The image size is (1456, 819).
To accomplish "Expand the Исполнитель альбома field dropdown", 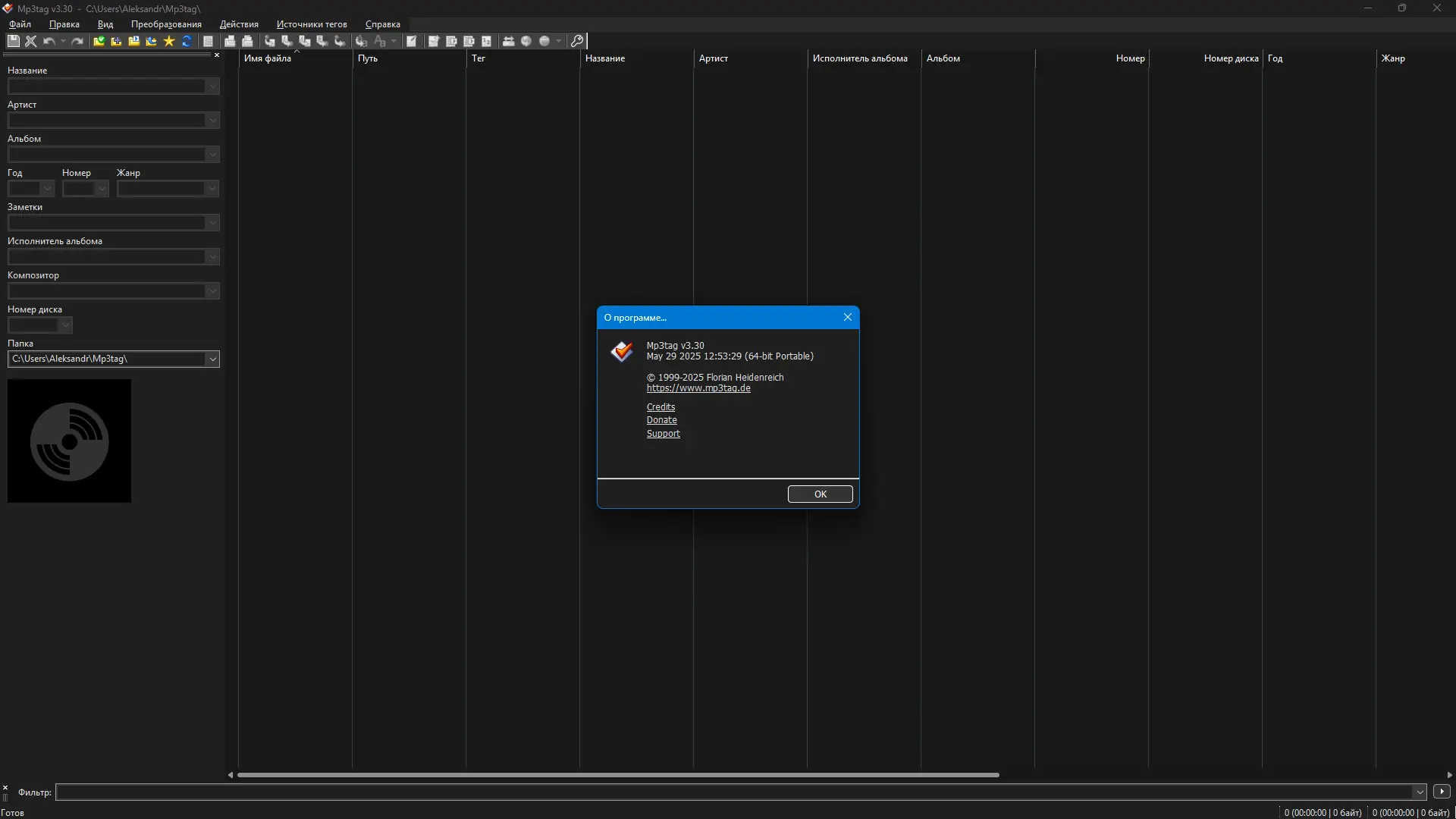I will tap(212, 257).
